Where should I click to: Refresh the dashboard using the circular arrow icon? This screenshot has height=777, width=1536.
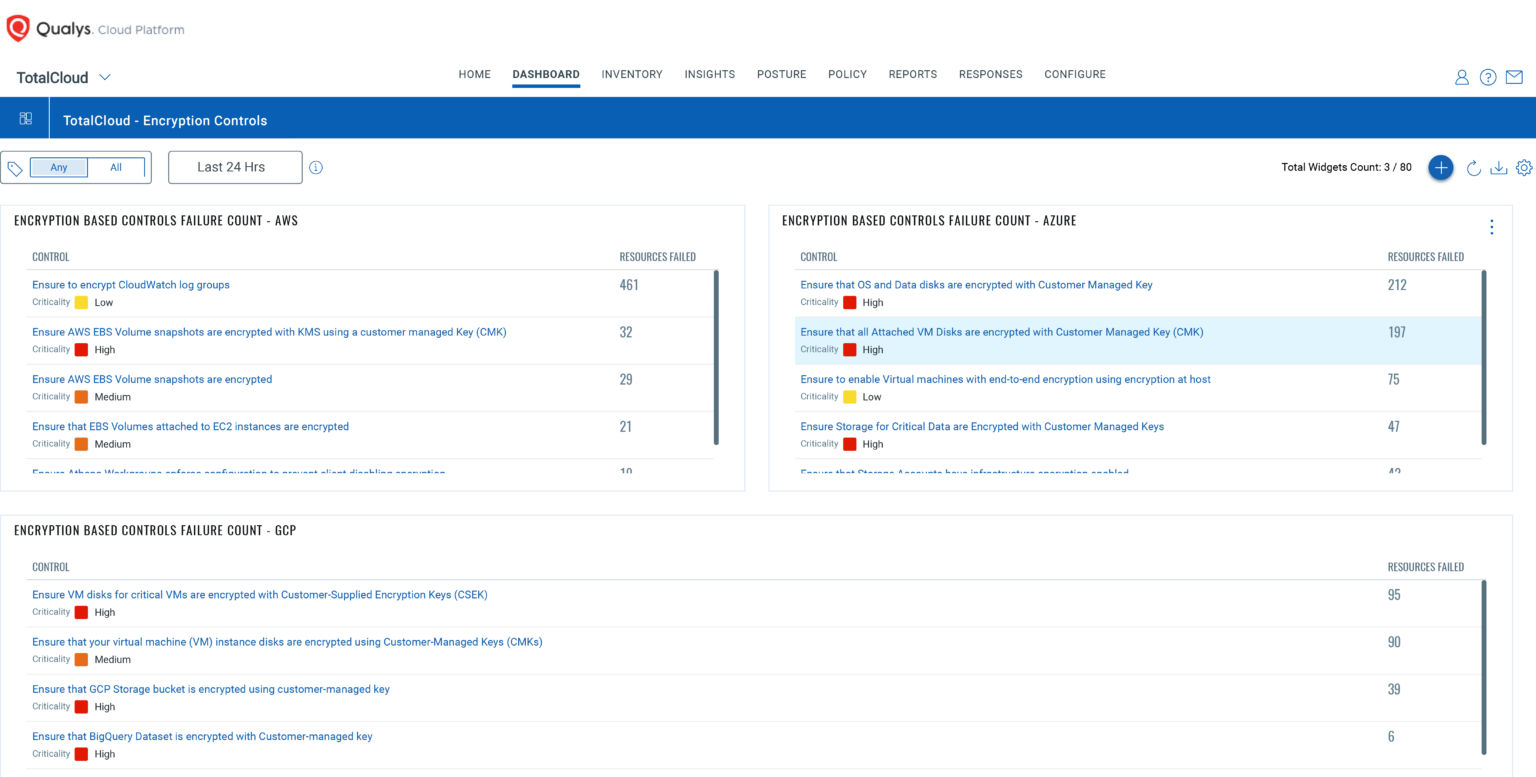point(1473,168)
